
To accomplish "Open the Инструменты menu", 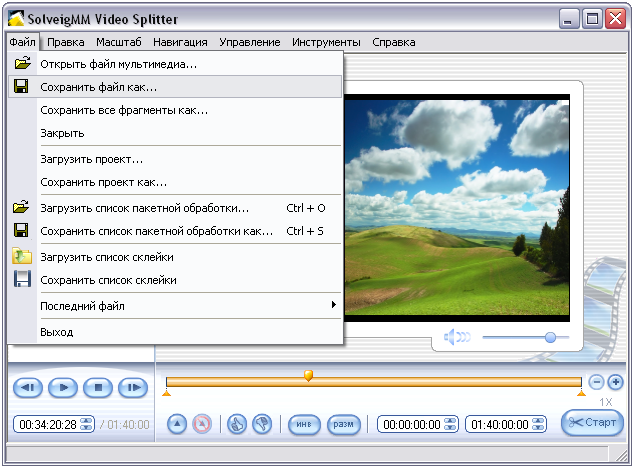I will tap(326, 42).
